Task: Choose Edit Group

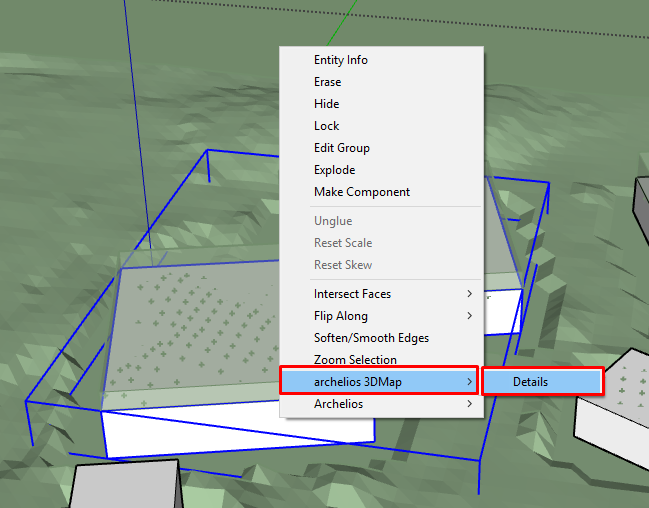Action: tap(381, 148)
